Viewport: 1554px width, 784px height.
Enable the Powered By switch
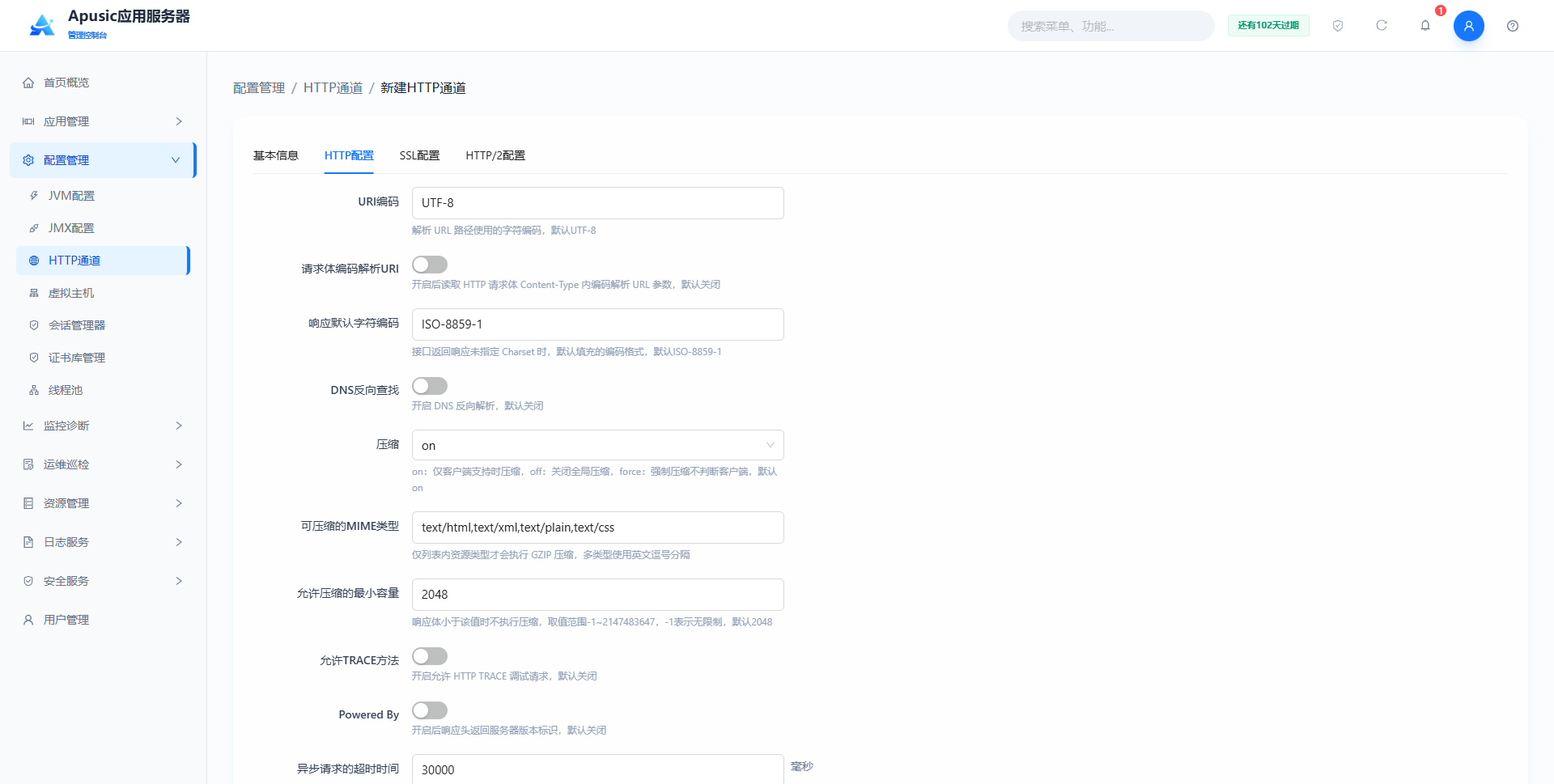pyautogui.click(x=430, y=710)
